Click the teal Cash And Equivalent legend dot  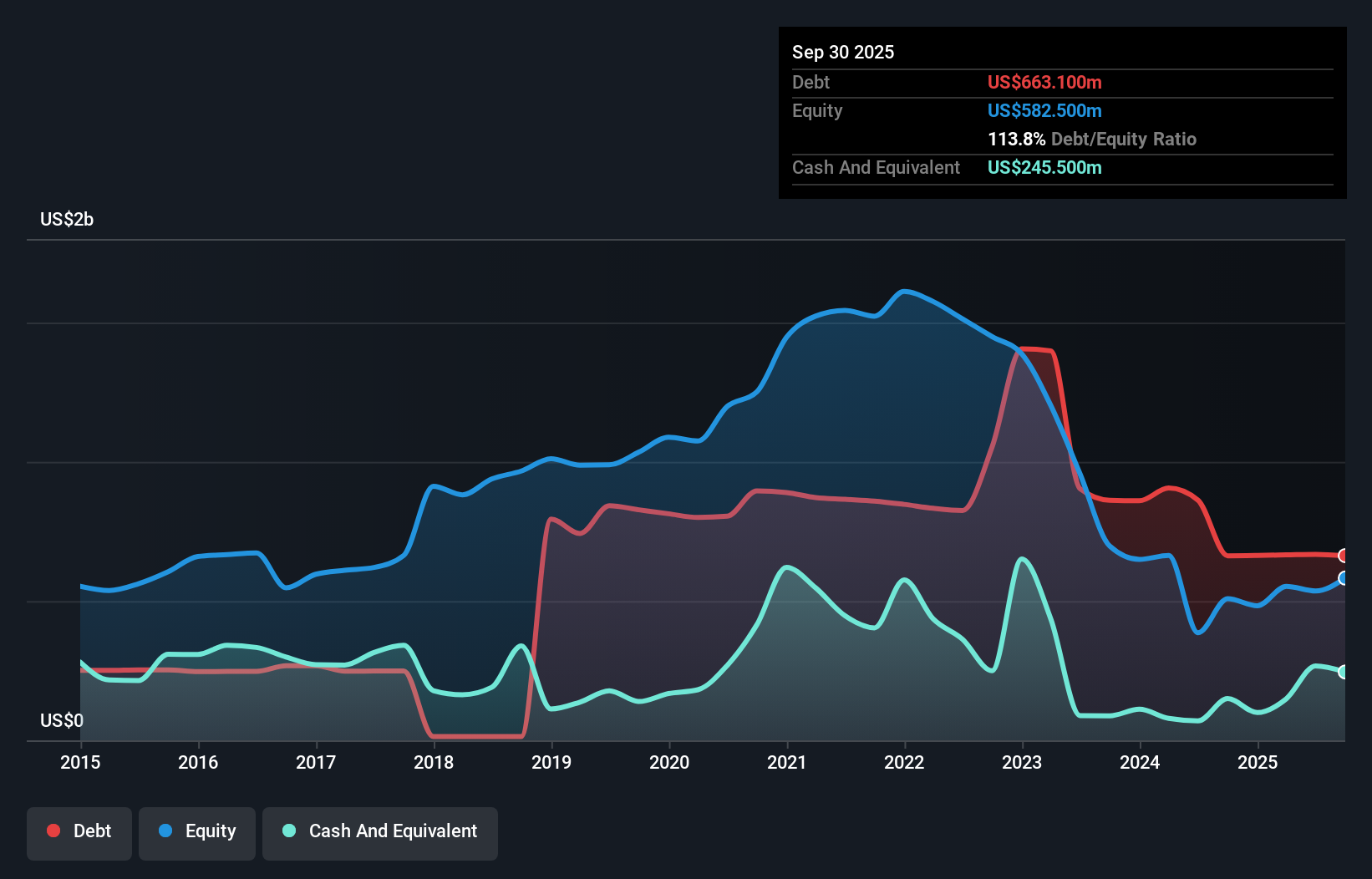(x=287, y=831)
